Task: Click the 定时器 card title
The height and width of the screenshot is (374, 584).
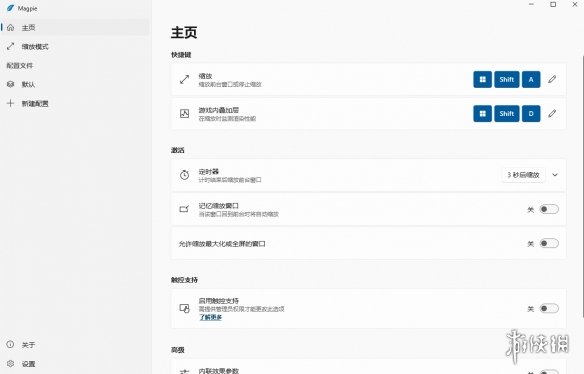Action: pos(209,171)
